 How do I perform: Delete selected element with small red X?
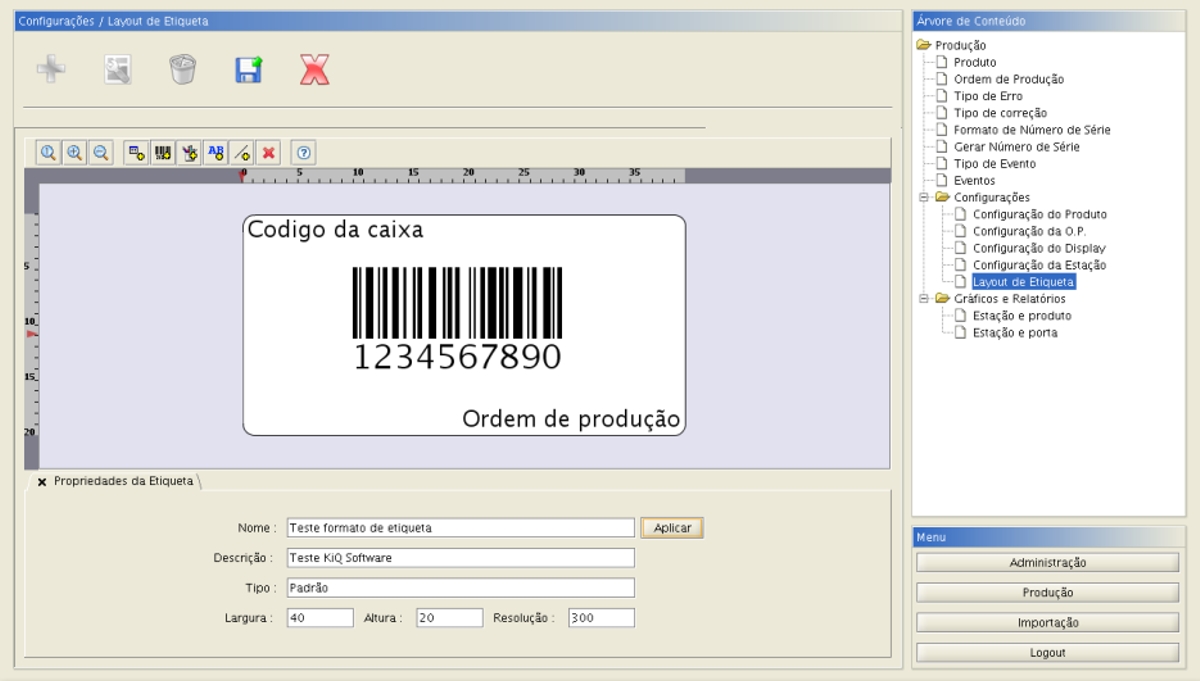(268, 153)
